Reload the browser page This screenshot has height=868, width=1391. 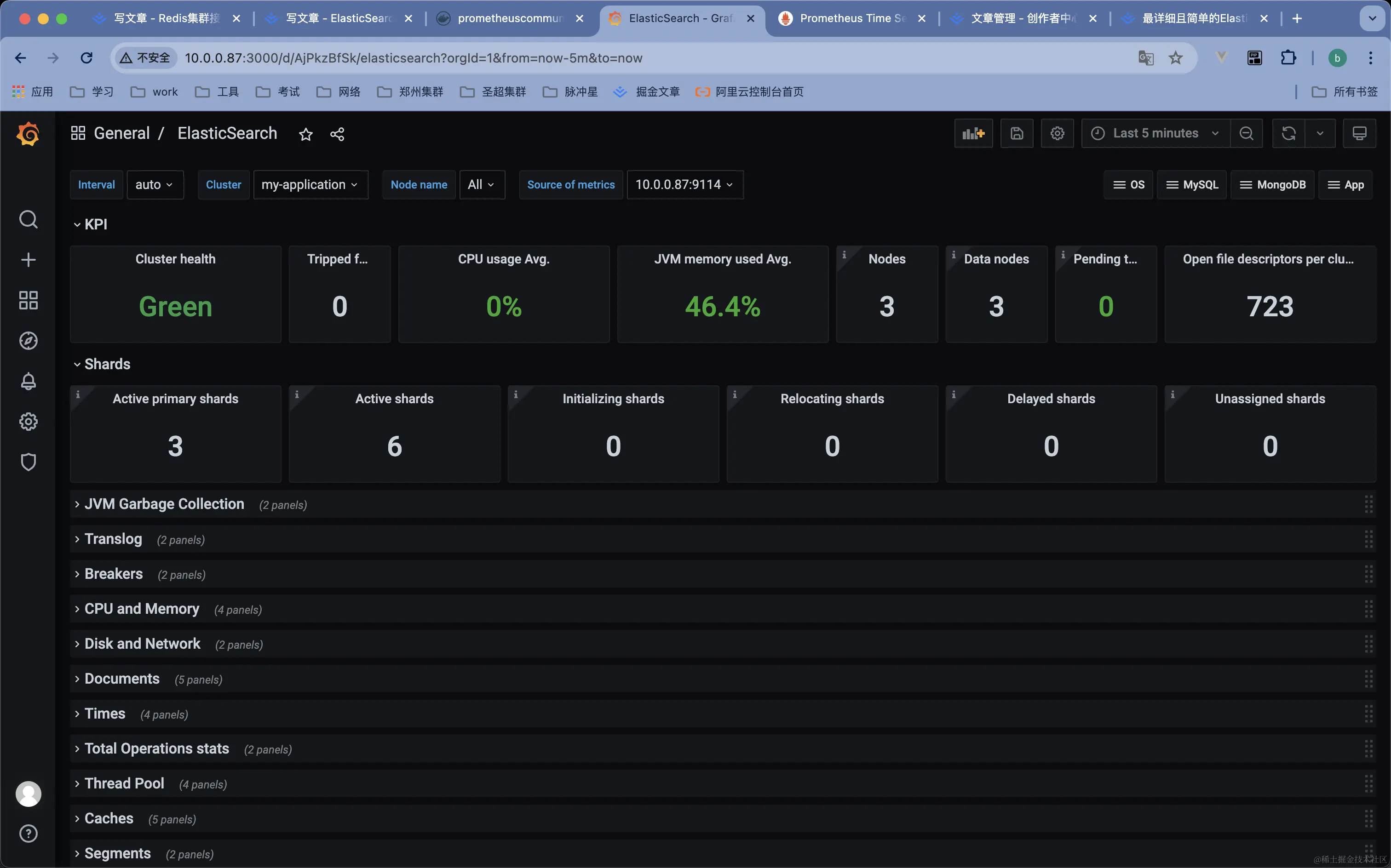(x=86, y=58)
